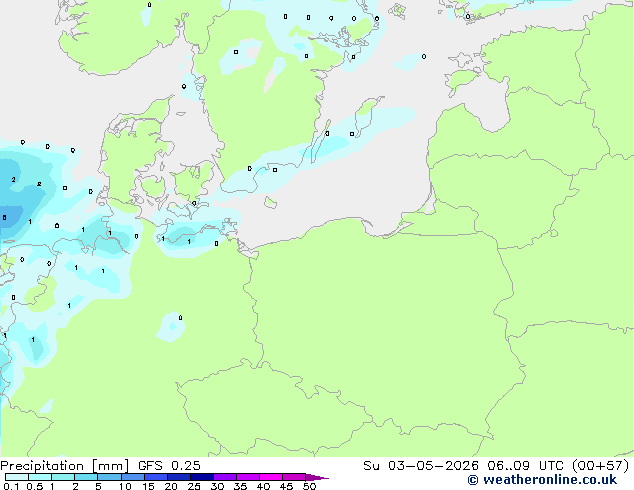Click the legend label '25'

coord(194,486)
